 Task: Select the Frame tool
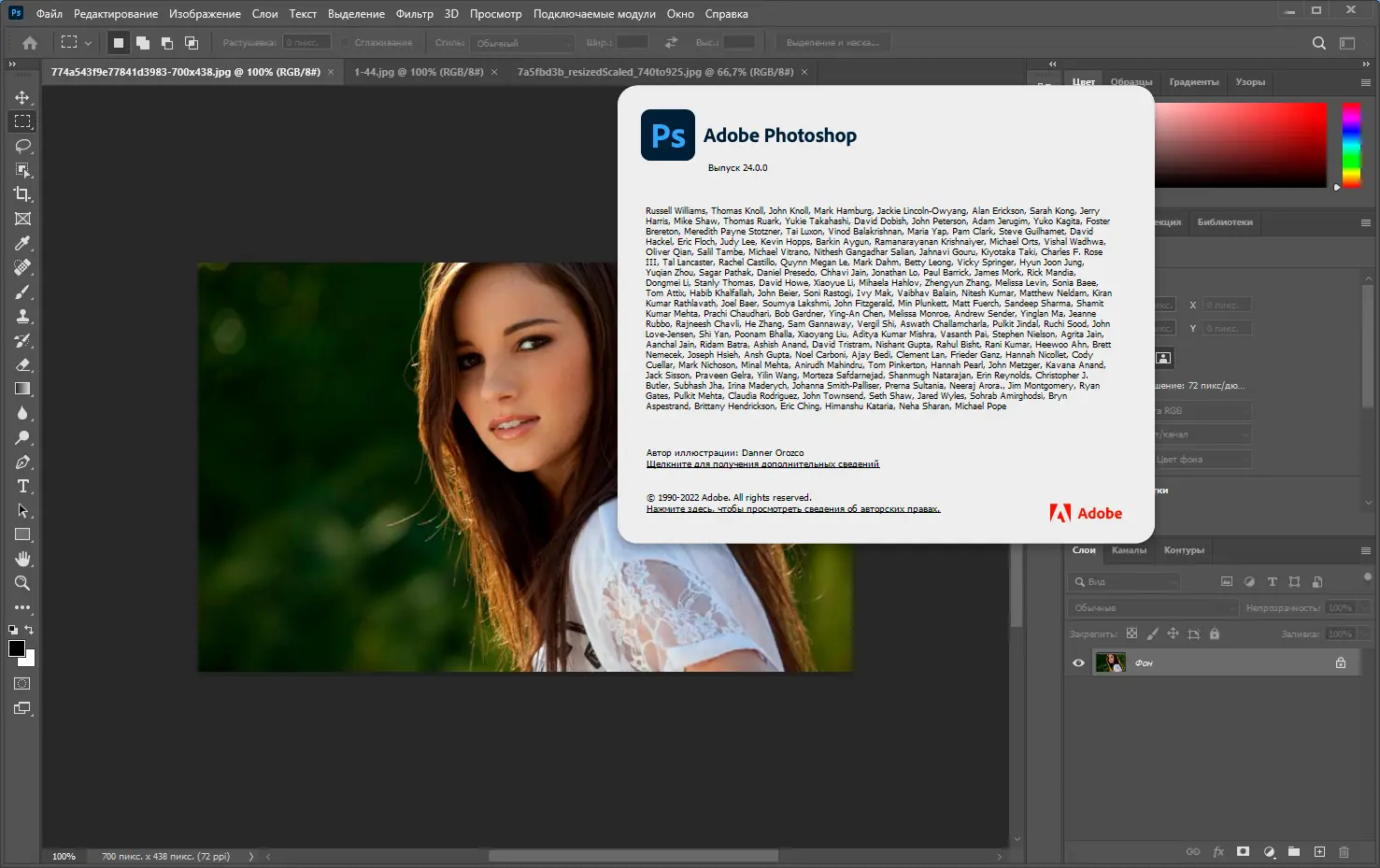pos(22,219)
